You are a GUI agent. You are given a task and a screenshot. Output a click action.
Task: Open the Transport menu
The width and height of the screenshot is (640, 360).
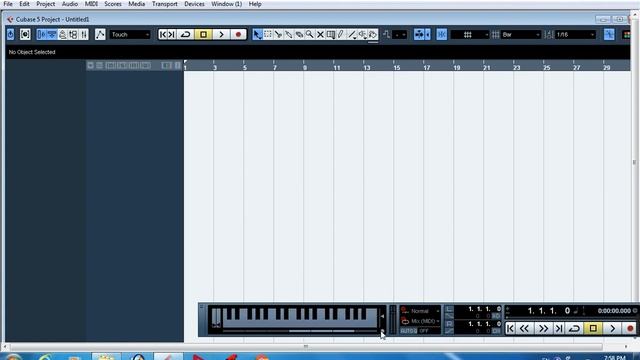pyautogui.click(x=164, y=4)
